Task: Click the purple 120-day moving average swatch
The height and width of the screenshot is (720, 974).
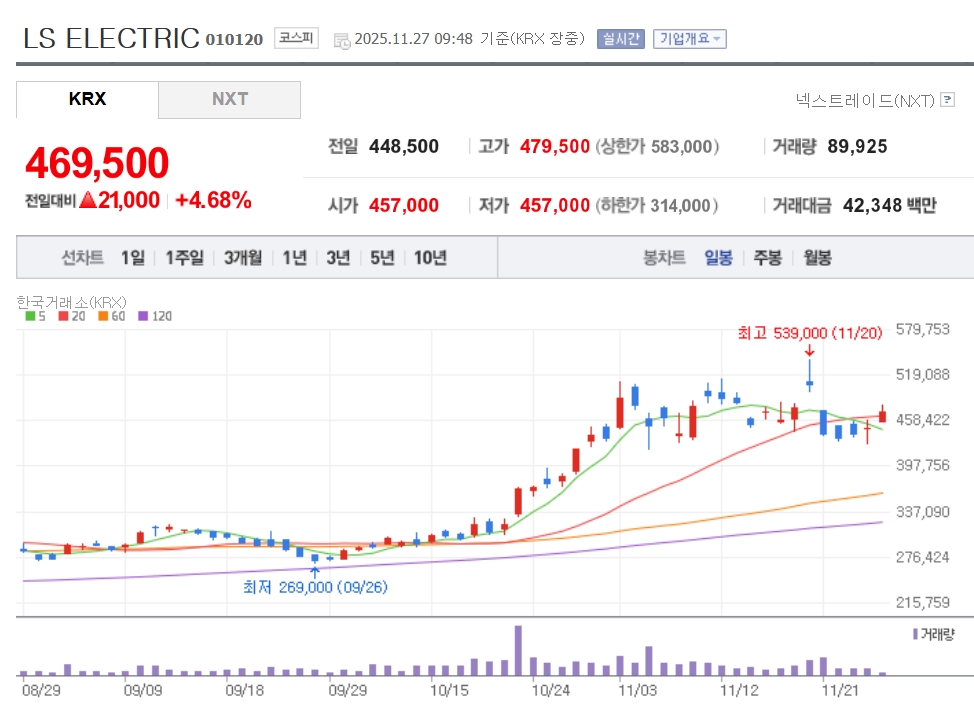Action: 143,316
